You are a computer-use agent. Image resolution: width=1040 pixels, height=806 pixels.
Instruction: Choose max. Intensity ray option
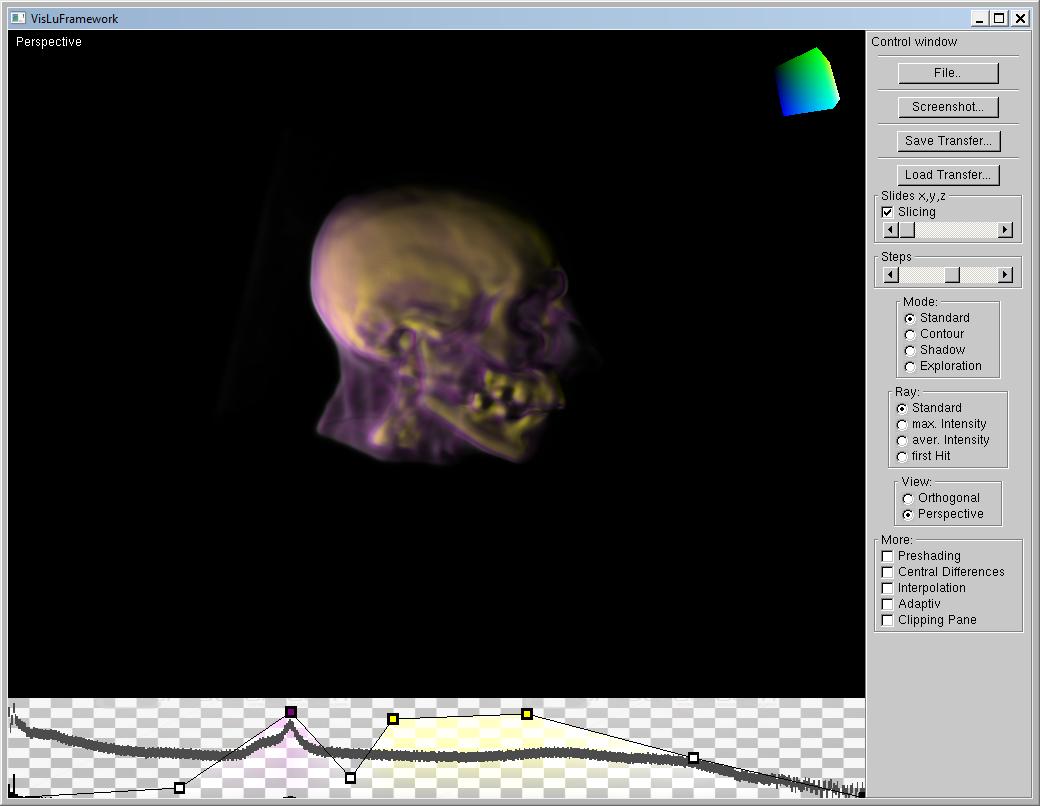(902, 424)
